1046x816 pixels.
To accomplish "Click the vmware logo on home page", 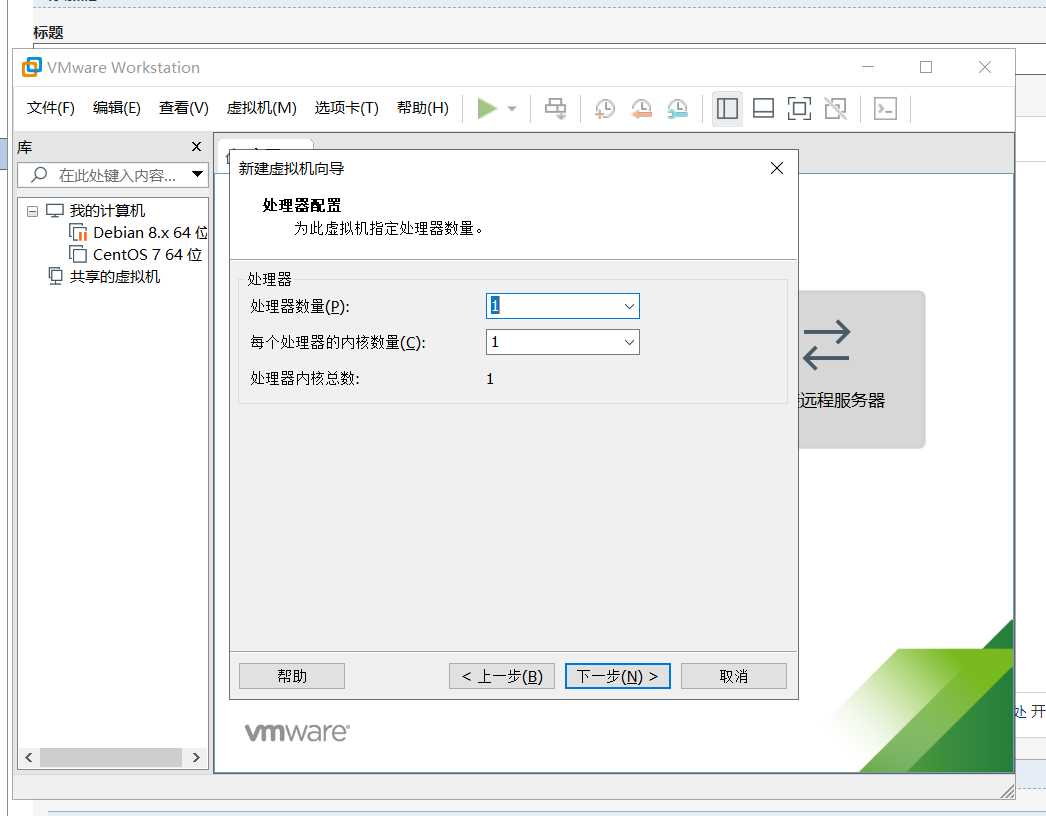I will click(297, 732).
